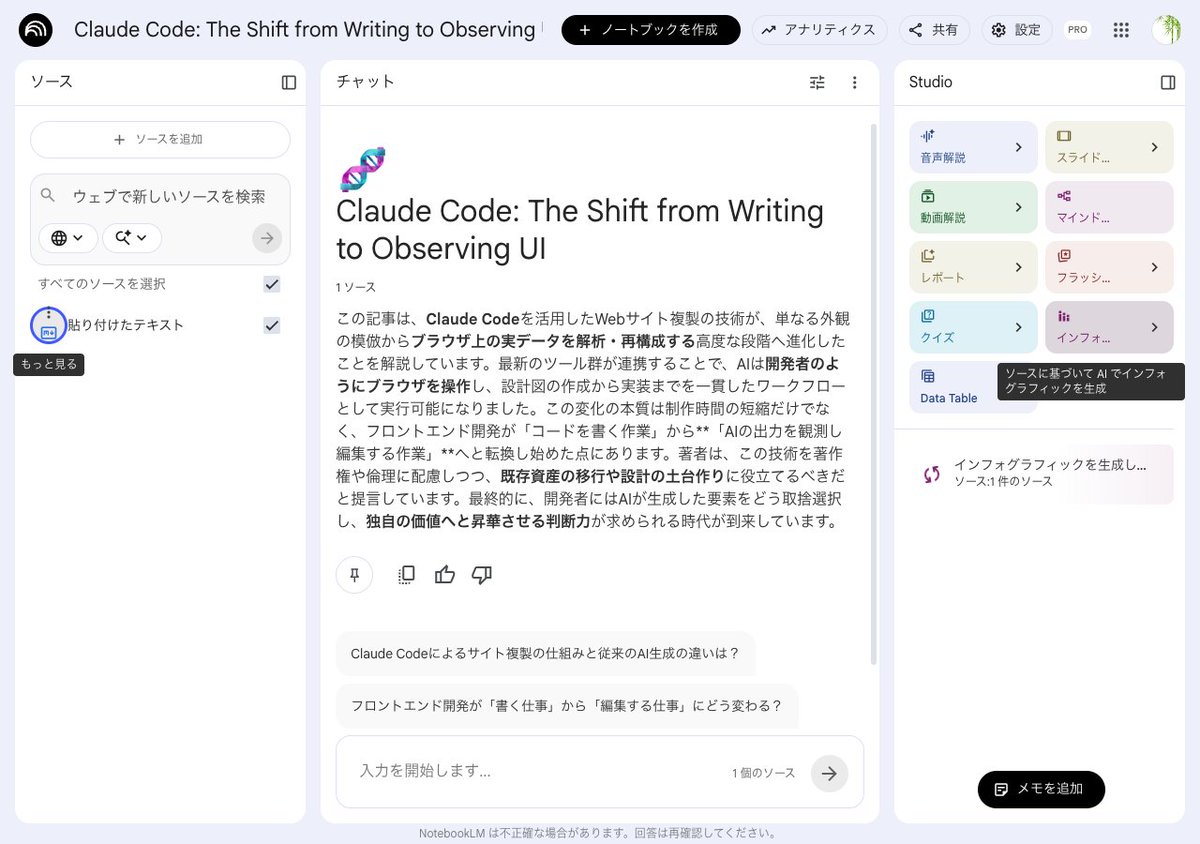The width and height of the screenshot is (1200, 844).
Task: Open chat more options menu
Action: [855, 82]
